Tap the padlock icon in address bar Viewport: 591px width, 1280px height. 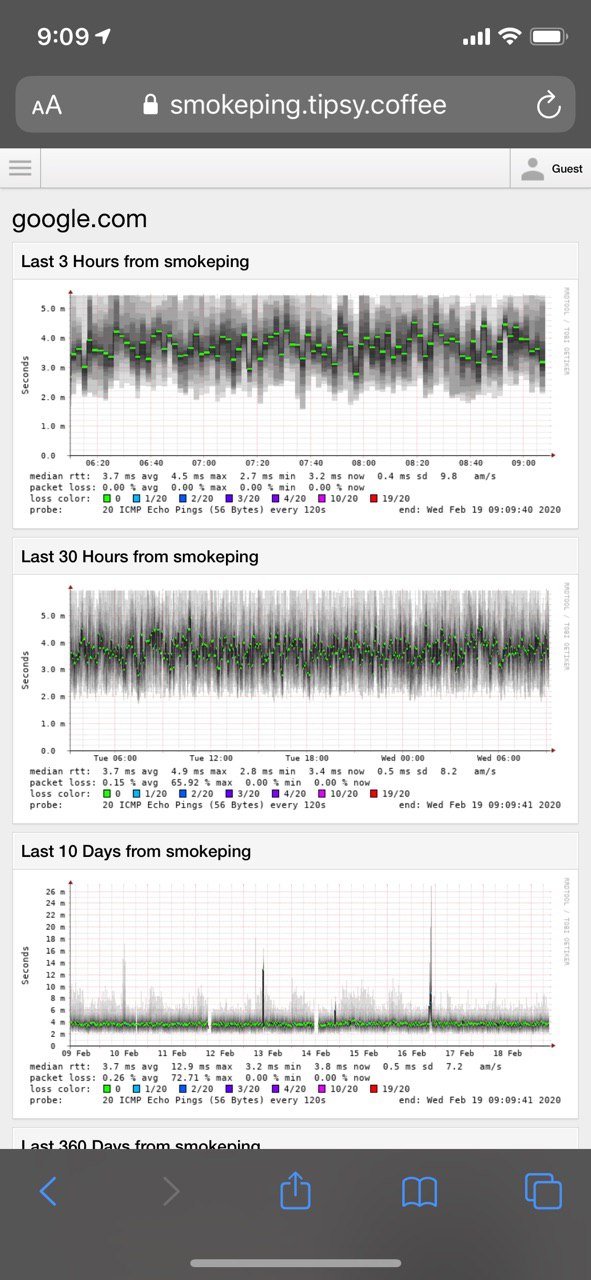pyautogui.click(x=151, y=105)
